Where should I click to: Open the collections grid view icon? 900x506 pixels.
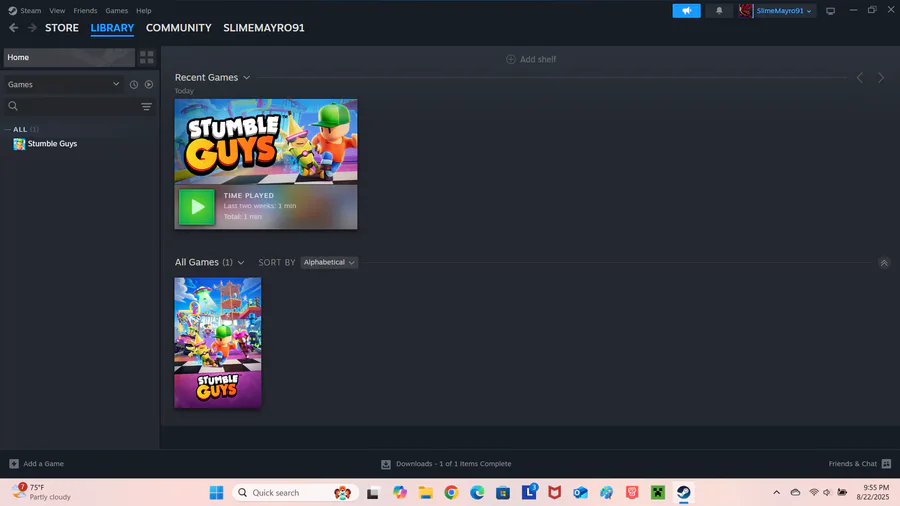click(147, 57)
